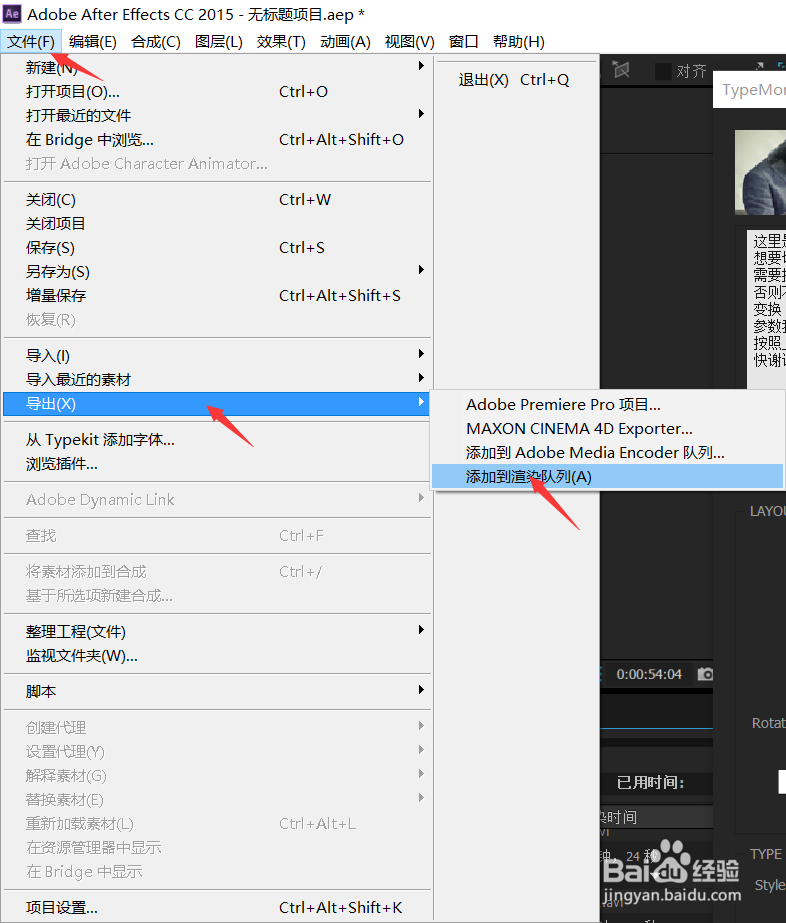Open the 合成(C) menu
Screen dimensions: 786x923
pyautogui.click(x=155, y=42)
